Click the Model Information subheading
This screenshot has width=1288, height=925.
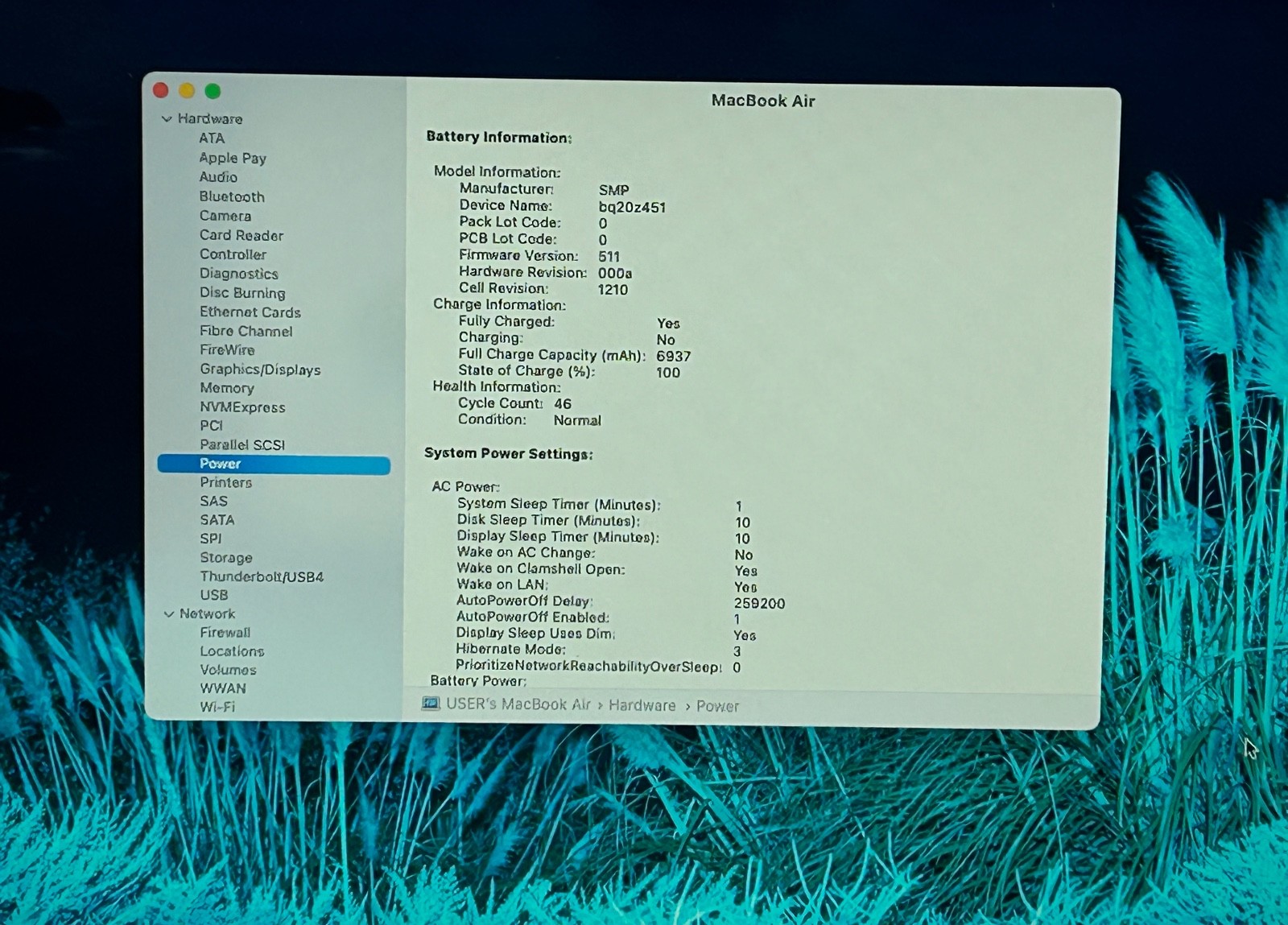tap(497, 172)
